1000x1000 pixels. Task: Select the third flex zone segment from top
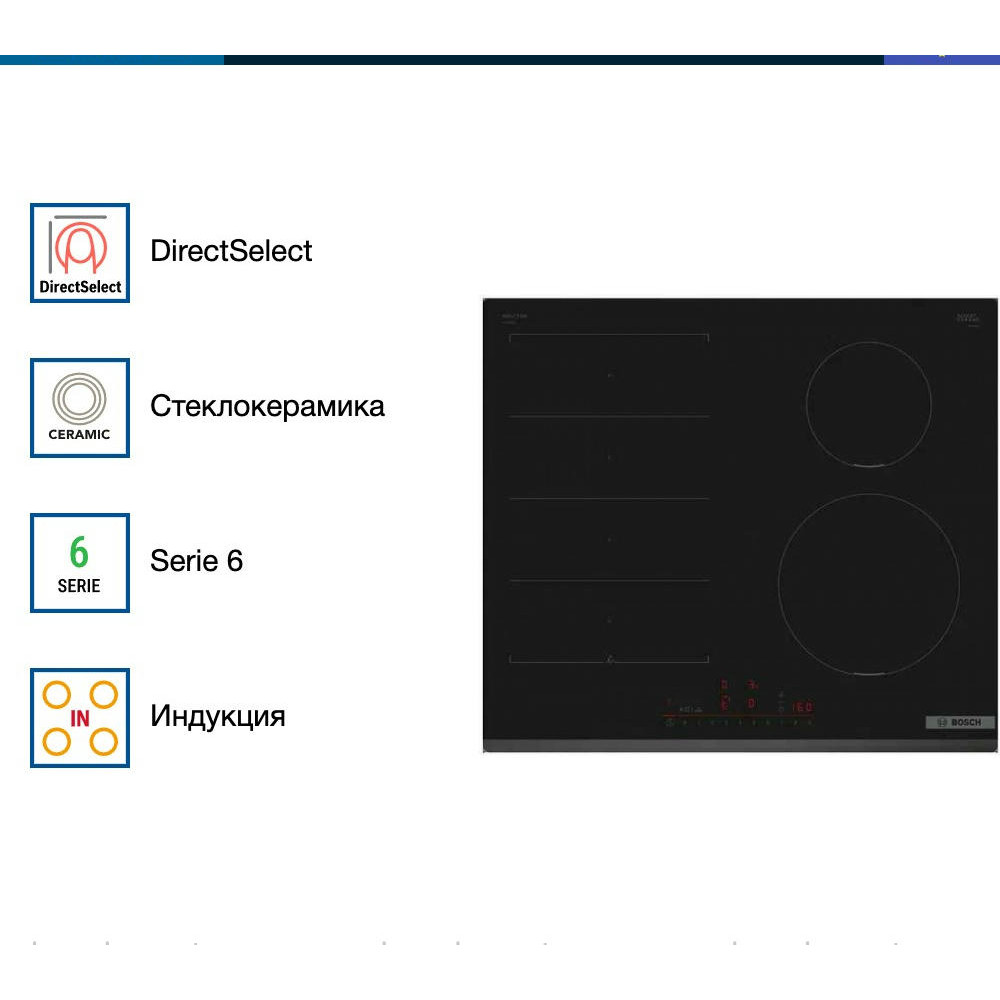coord(609,540)
